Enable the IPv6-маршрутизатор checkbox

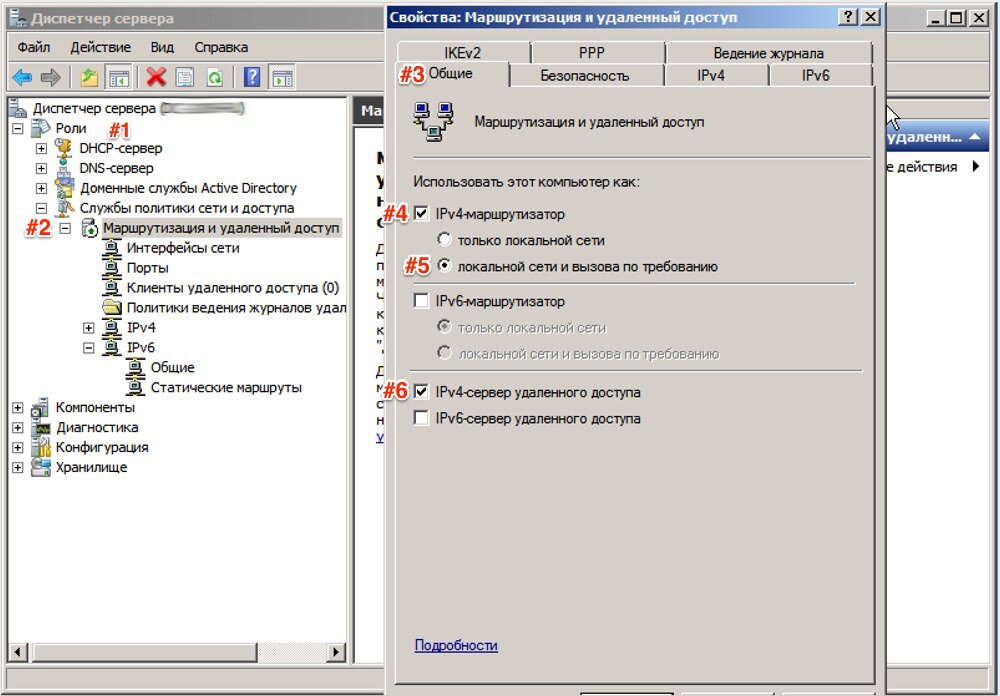pyautogui.click(x=422, y=300)
